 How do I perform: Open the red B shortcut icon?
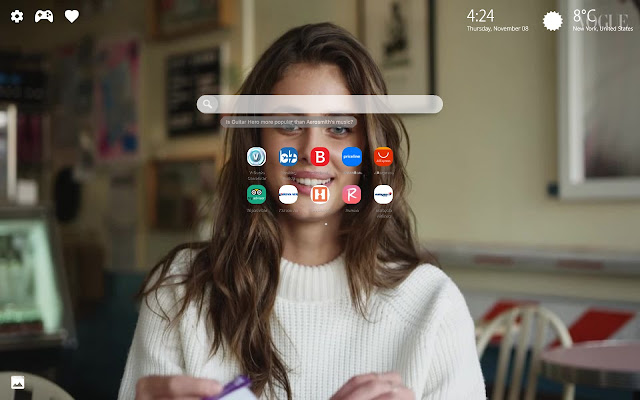coord(320,157)
